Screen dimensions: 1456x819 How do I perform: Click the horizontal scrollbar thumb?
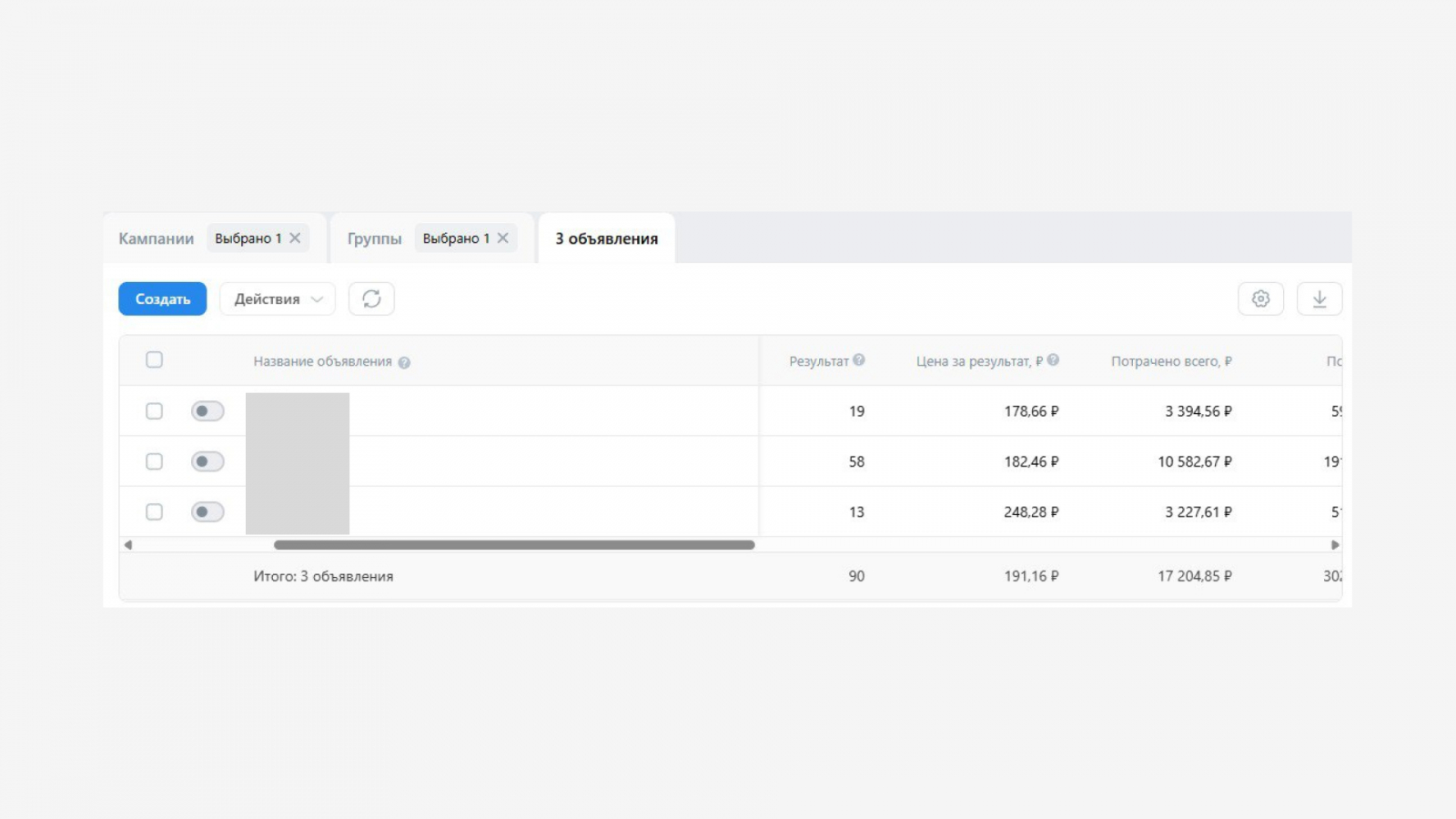(x=514, y=545)
